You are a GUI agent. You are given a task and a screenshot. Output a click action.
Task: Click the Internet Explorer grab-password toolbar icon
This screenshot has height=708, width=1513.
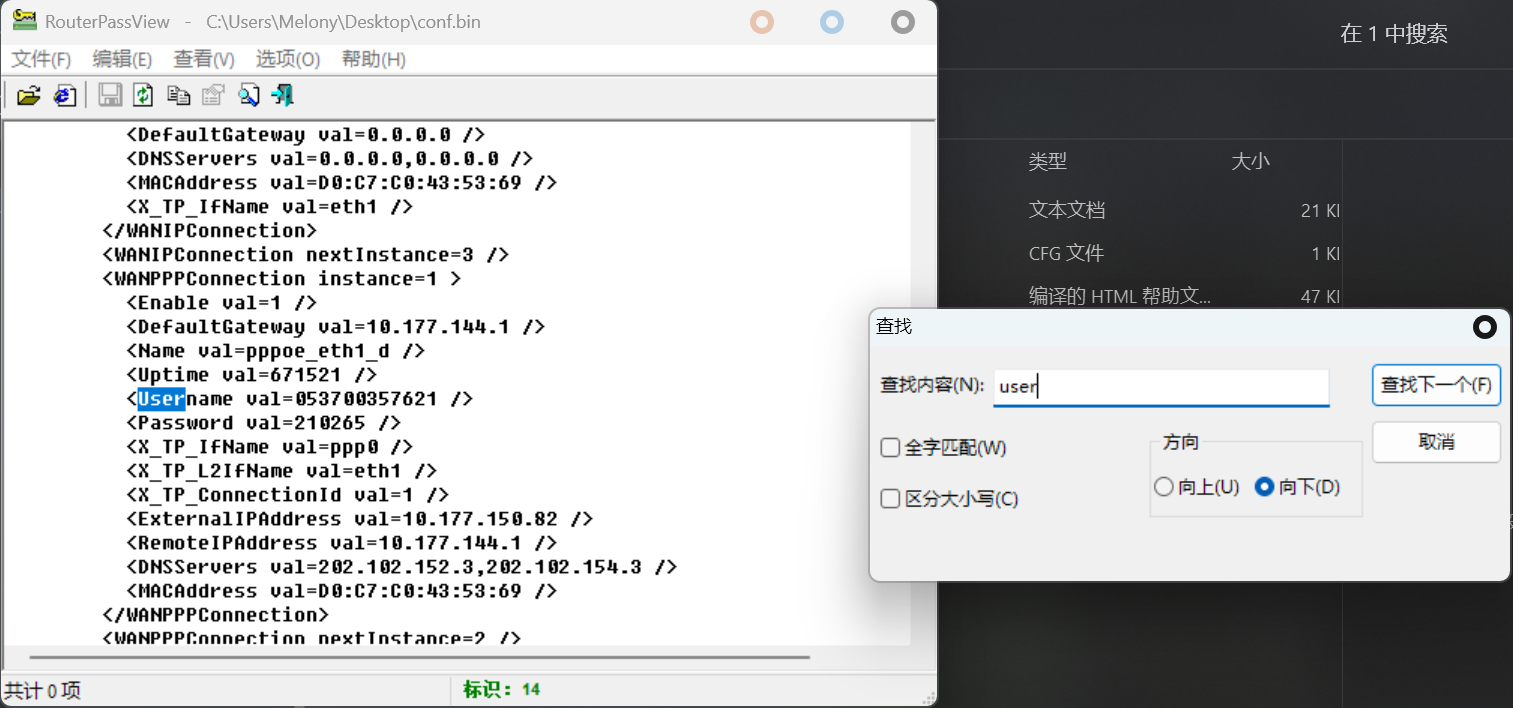click(65, 96)
